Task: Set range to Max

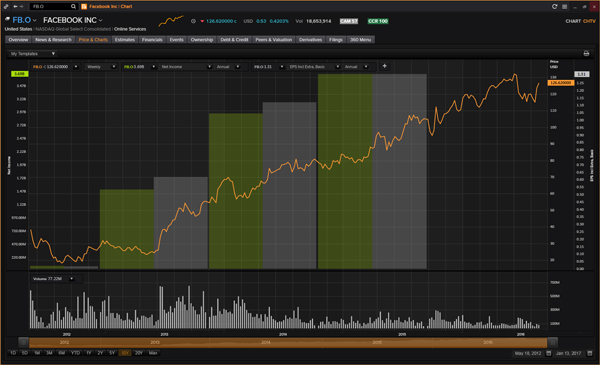Action: pos(153,353)
